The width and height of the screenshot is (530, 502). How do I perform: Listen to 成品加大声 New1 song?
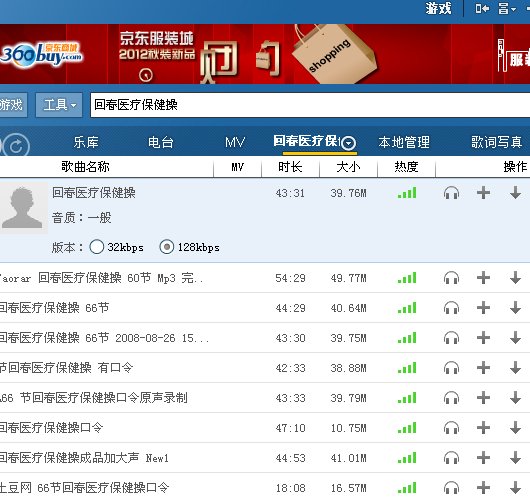pyautogui.click(x=451, y=458)
